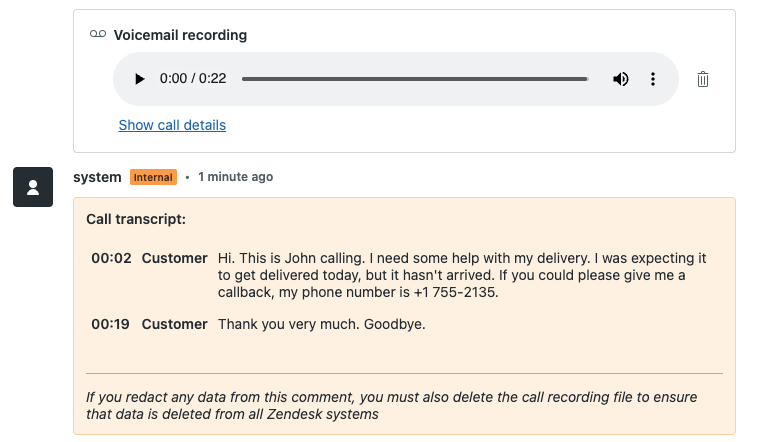Screen dimensions: 765x442
Task: Jump to the 00:19 transcript timestamp
Action: tap(111, 324)
